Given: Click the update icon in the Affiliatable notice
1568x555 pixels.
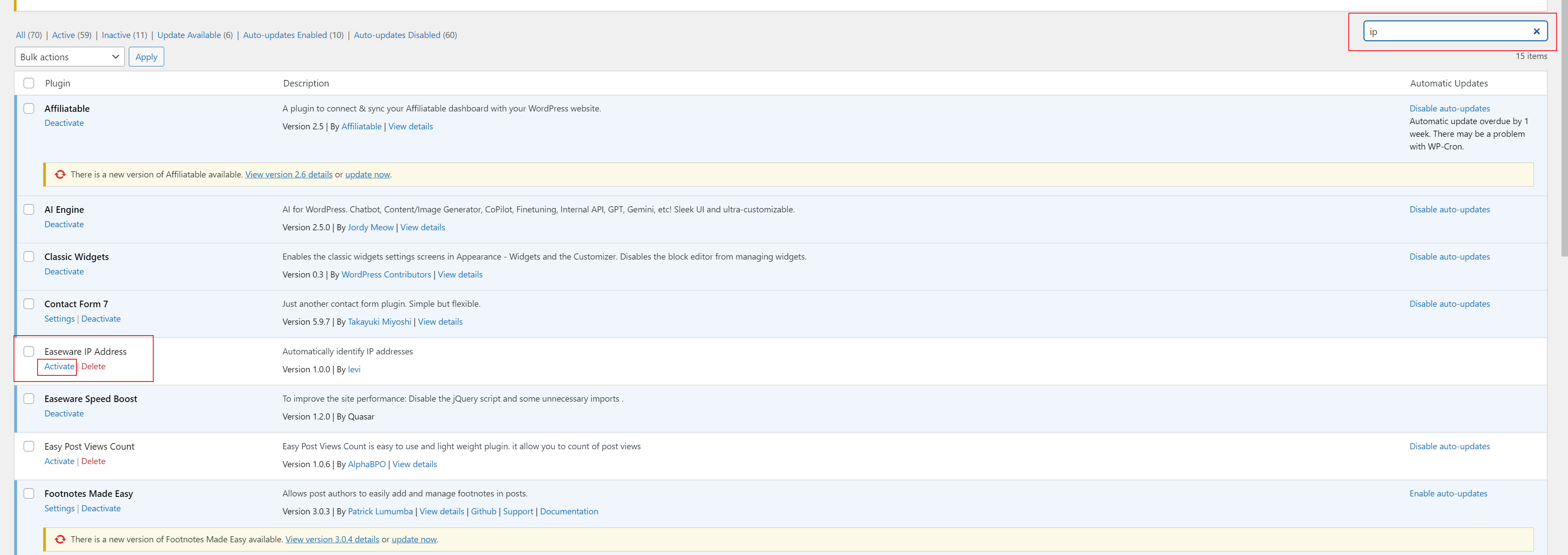Looking at the screenshot, I should pyautogui.click(x=60, y=174).
